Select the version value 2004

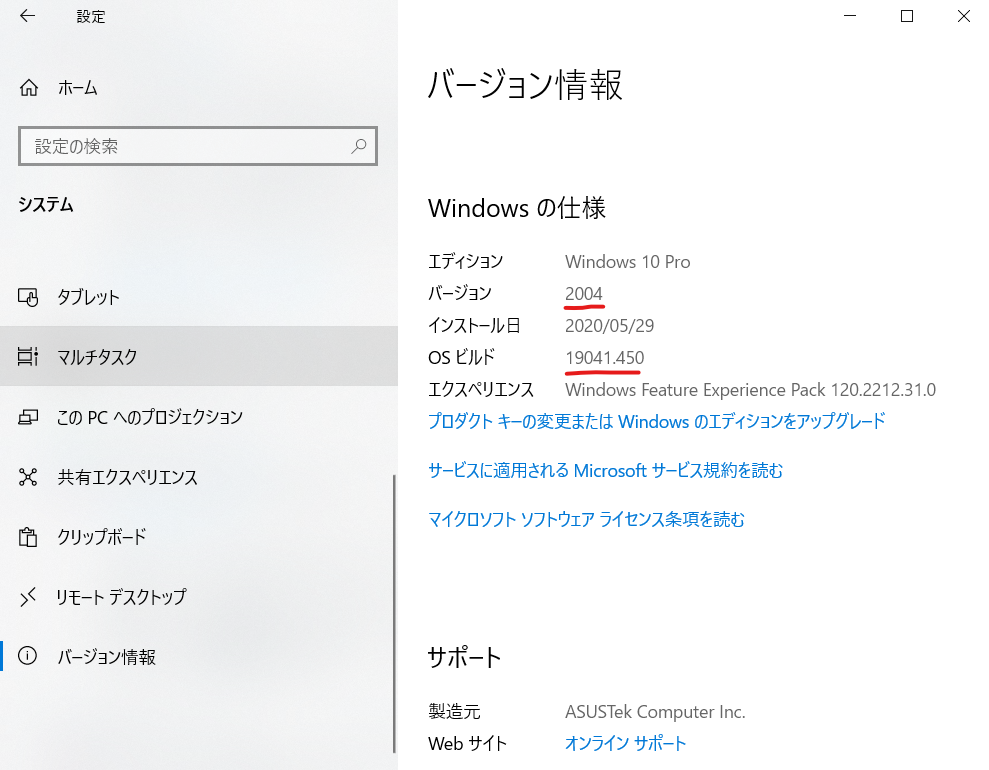[x=583, y=294]
